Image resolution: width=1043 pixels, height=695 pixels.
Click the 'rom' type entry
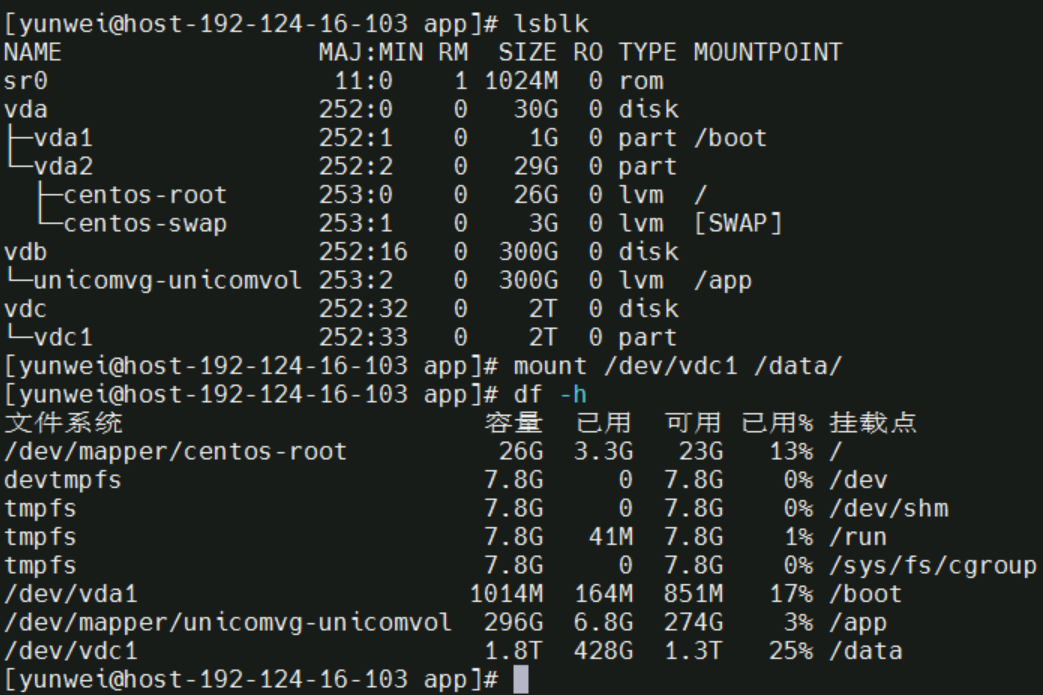pyautogui.click(x=641, y=80)
